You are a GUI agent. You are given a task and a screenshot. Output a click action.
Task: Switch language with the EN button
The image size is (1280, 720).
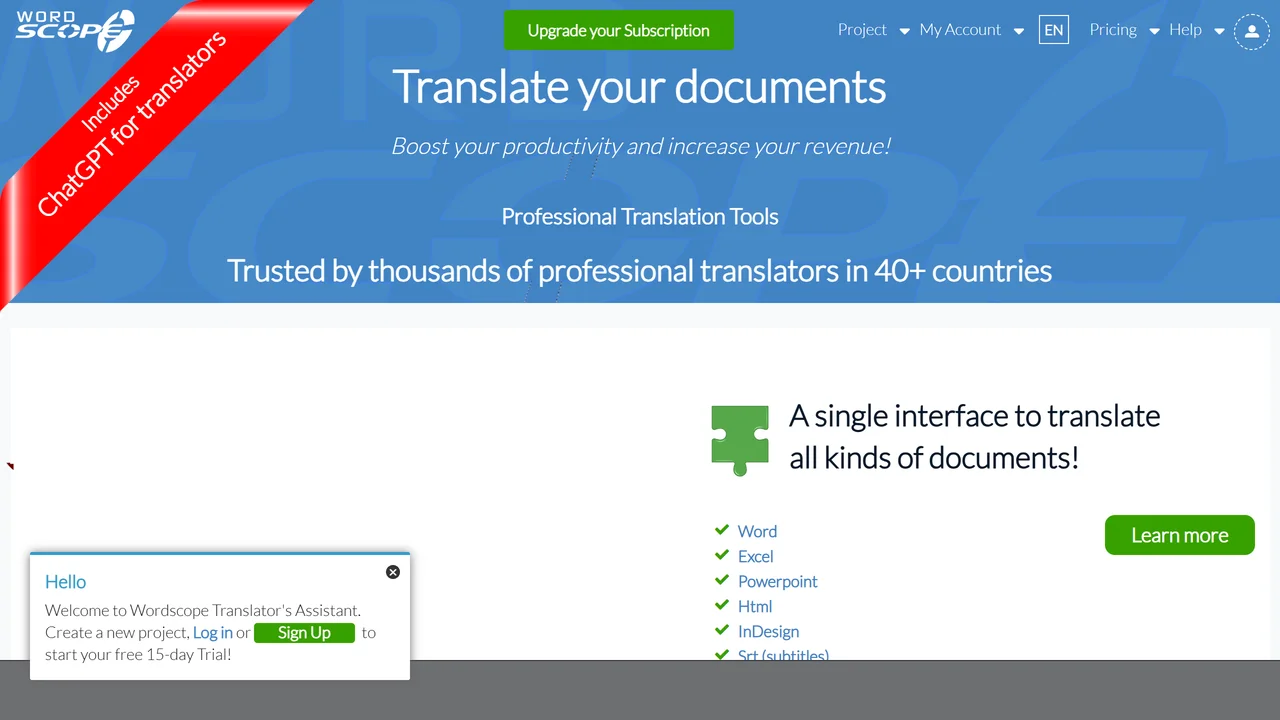point(1054,30)
